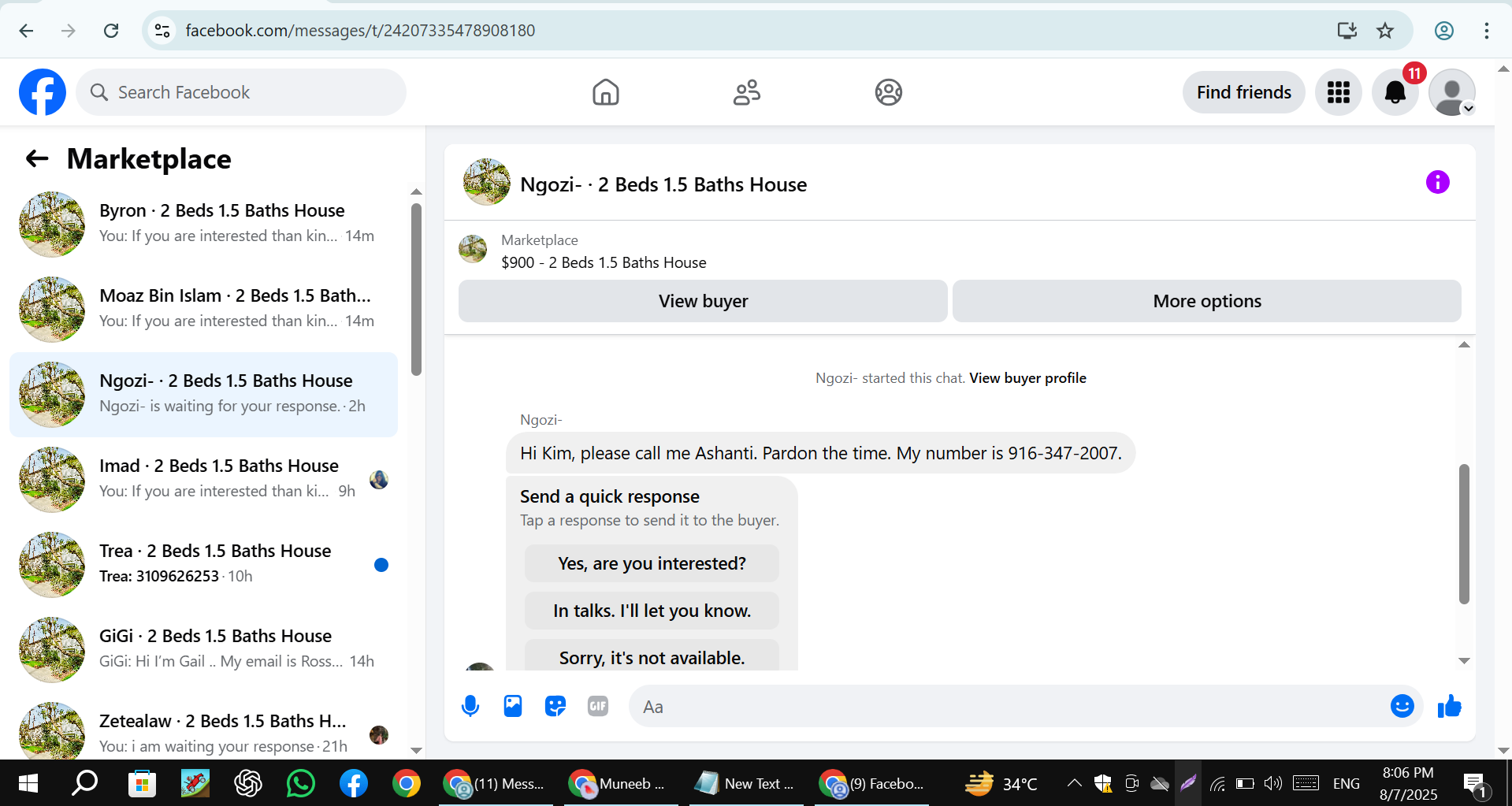1512x806 pixels.
Task: Open the View buyer profile link
Action: tap(1027, 378)
